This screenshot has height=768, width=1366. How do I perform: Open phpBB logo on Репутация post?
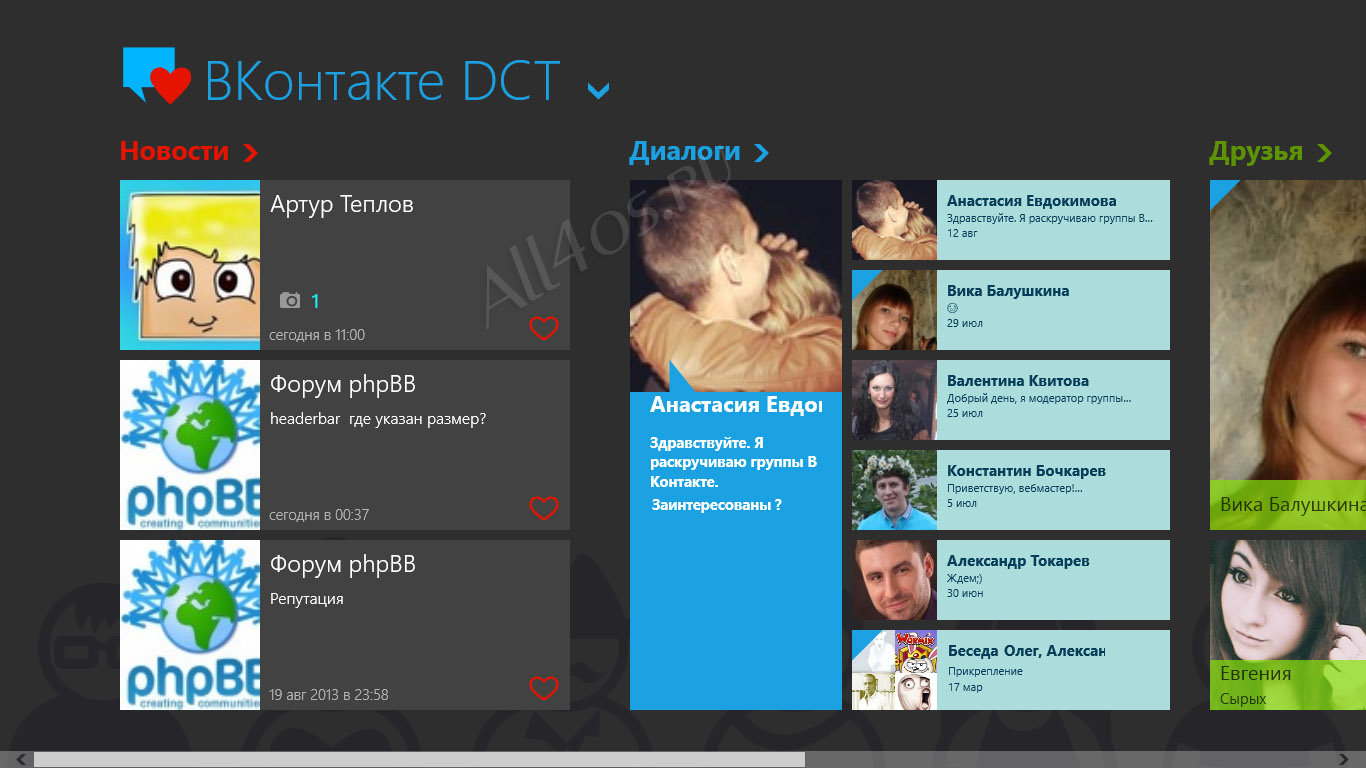tap(190, 625)
